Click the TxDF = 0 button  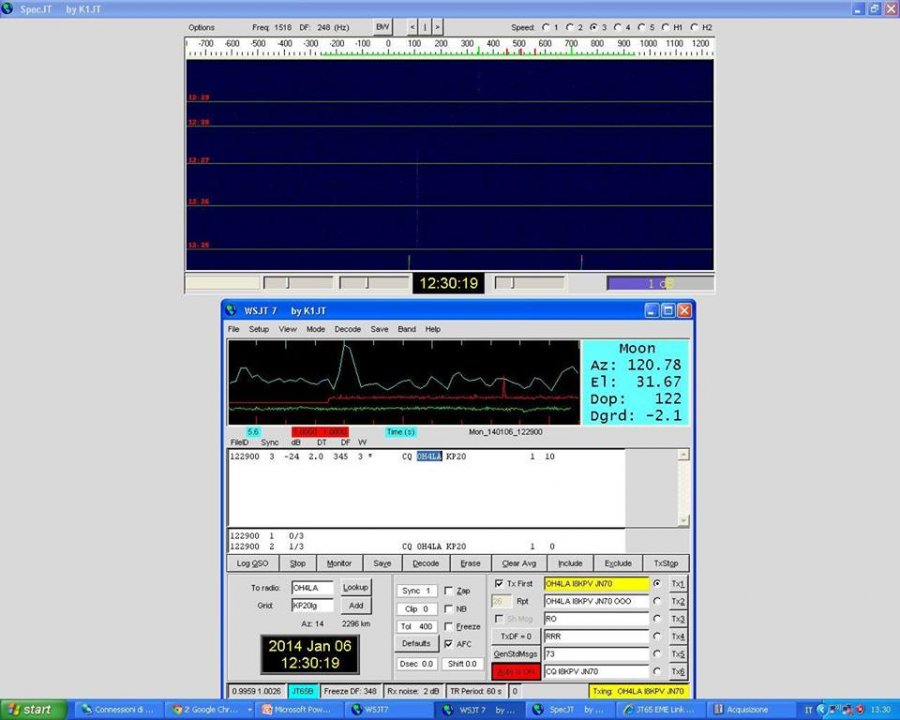pos(516,636)
